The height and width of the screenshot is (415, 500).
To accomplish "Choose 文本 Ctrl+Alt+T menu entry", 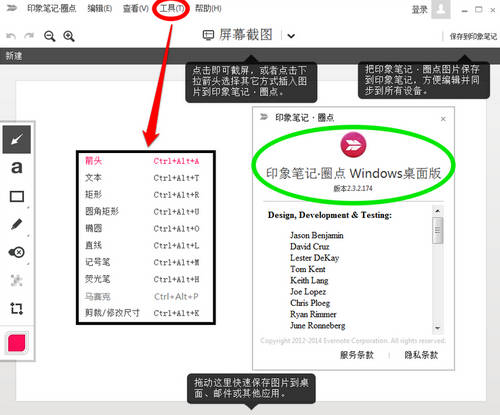I will pos(142,178).
